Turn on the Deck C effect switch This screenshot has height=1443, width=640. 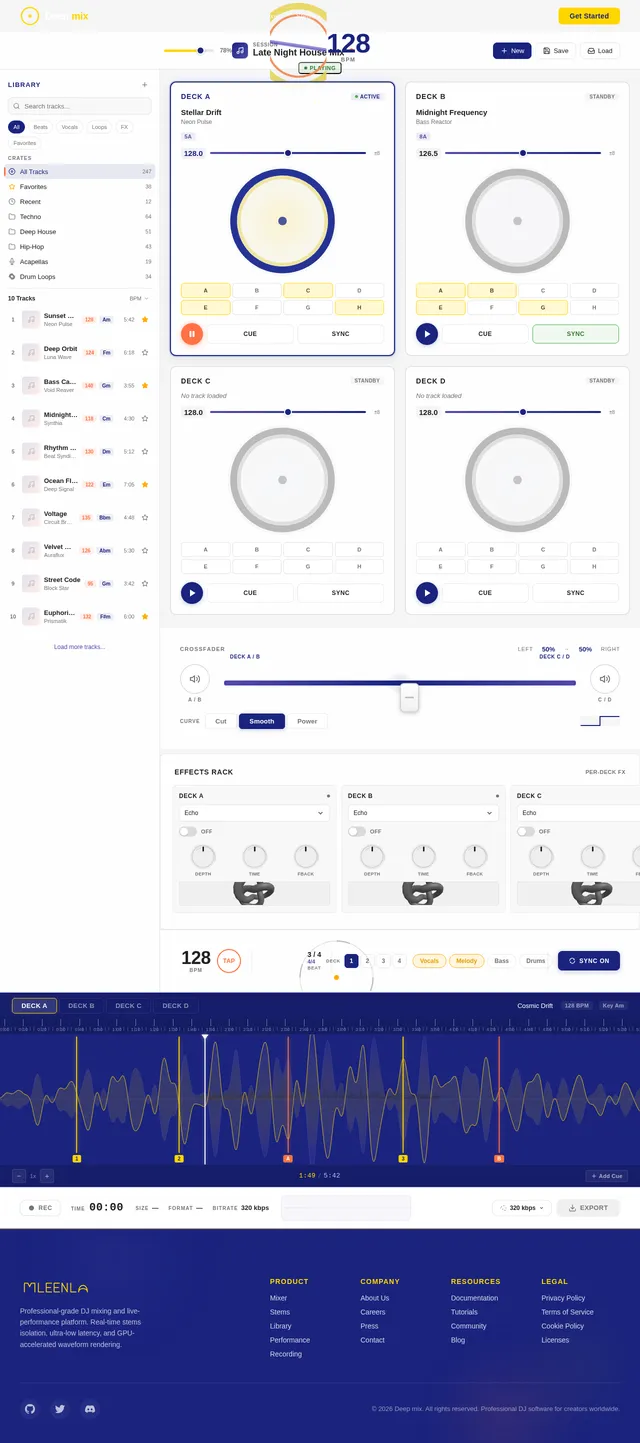click(526, 831)
